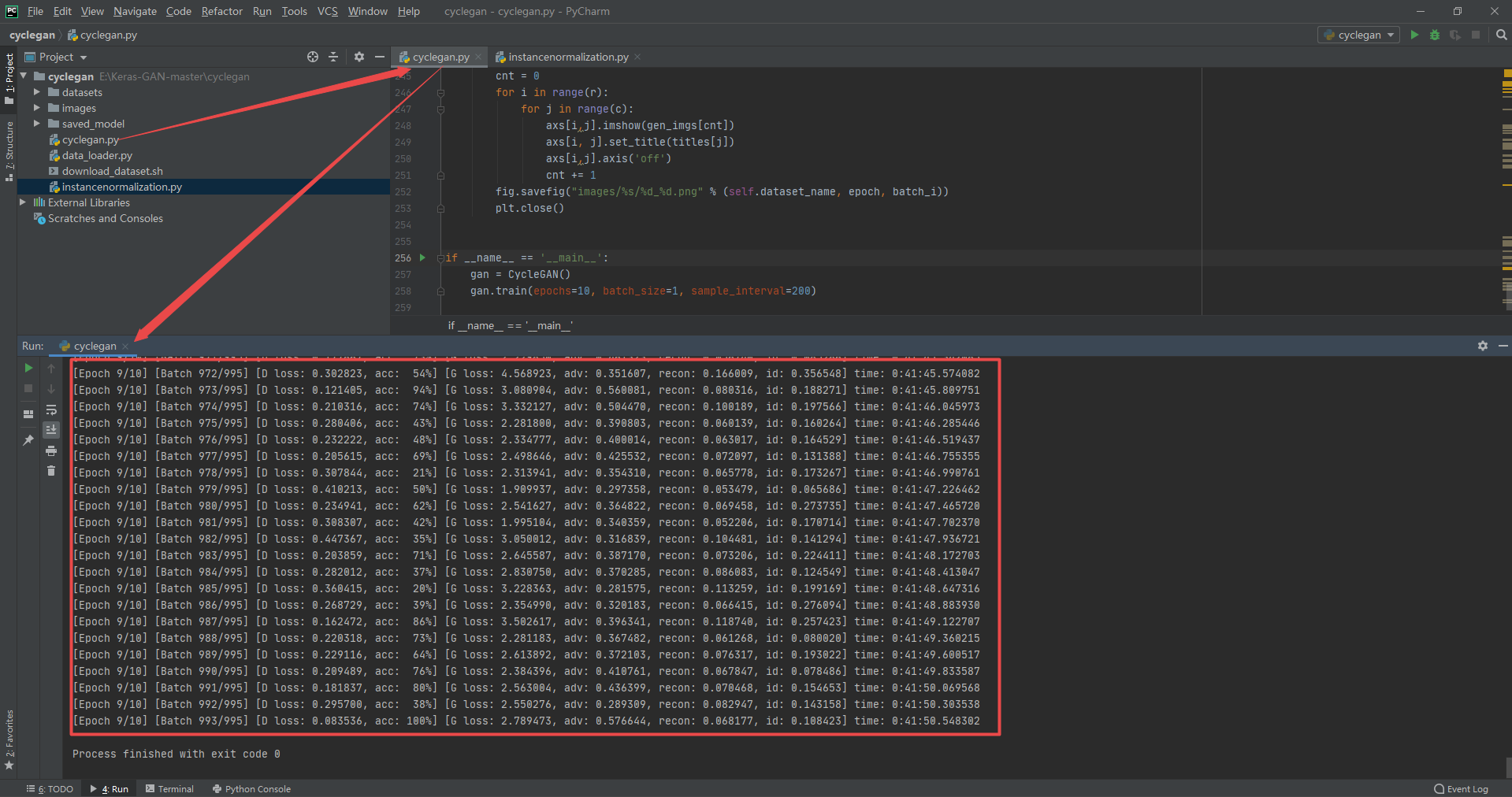Expand the datasets folder
1512x797 pixels.
36,92
